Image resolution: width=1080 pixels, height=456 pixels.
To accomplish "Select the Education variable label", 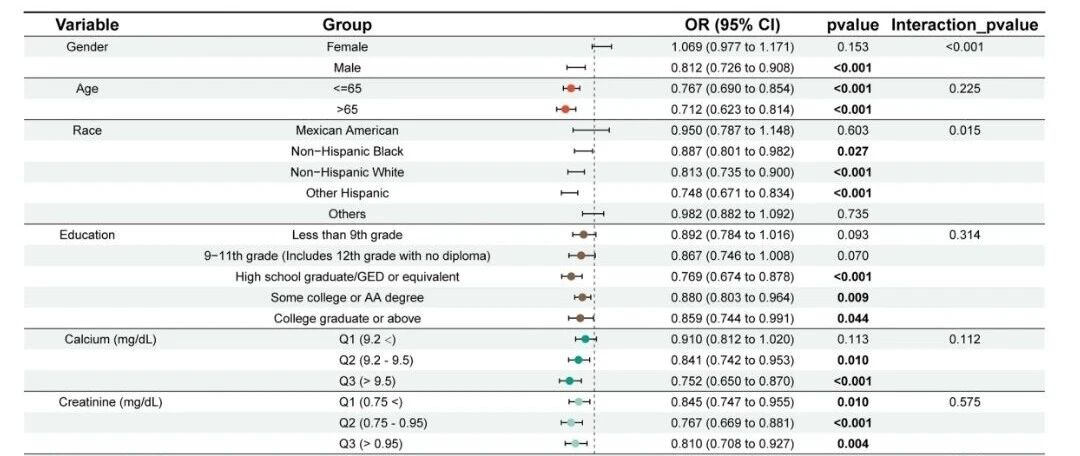I will tap(87, 235).
